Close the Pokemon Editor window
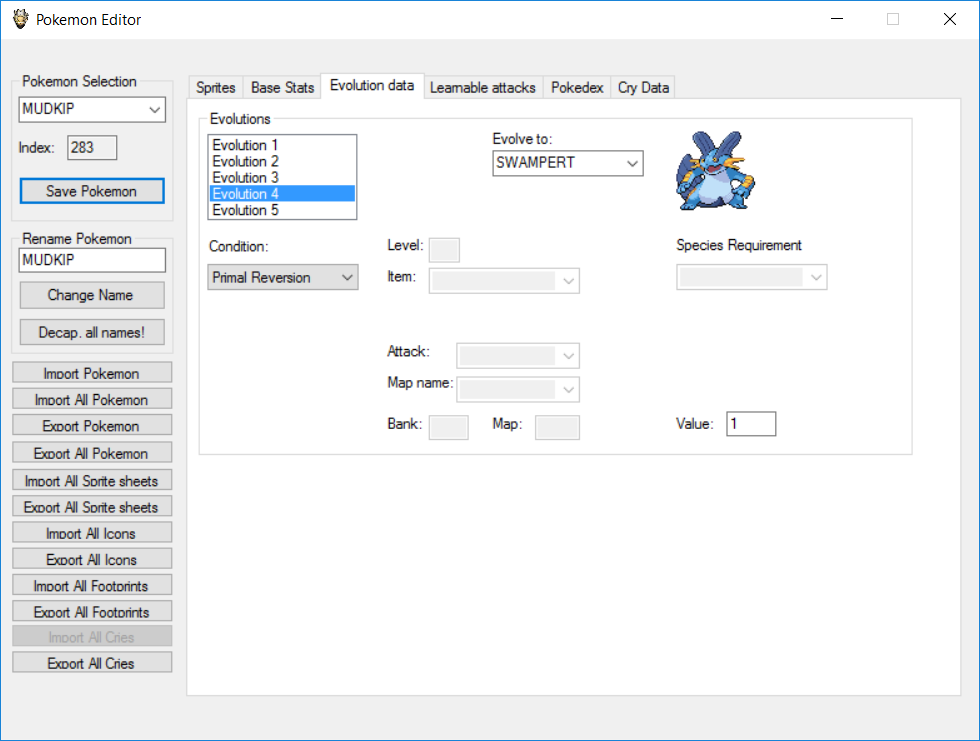980x741 pixels. pyautogui.click(x=950, y=19)
